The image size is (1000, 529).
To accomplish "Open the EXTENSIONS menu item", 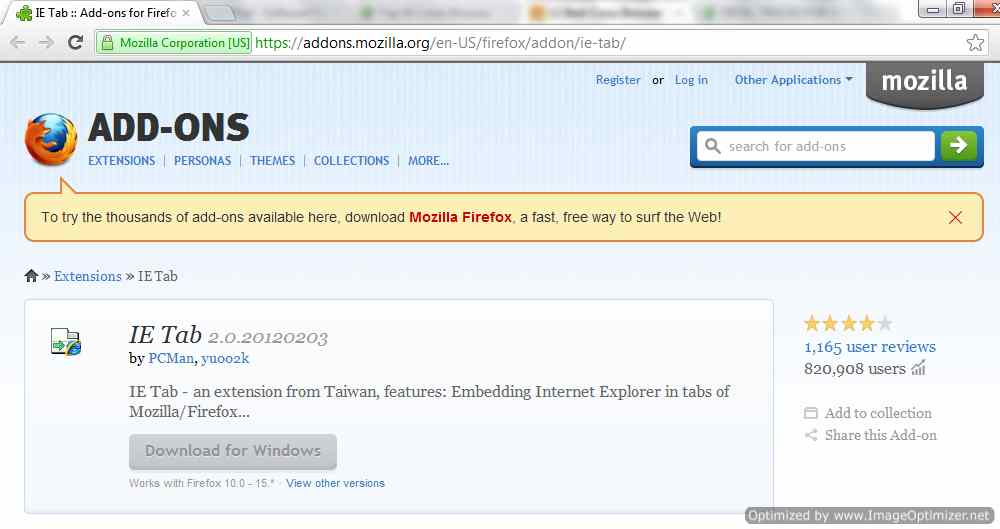I will pyautogui.click(x=121, y=161).
